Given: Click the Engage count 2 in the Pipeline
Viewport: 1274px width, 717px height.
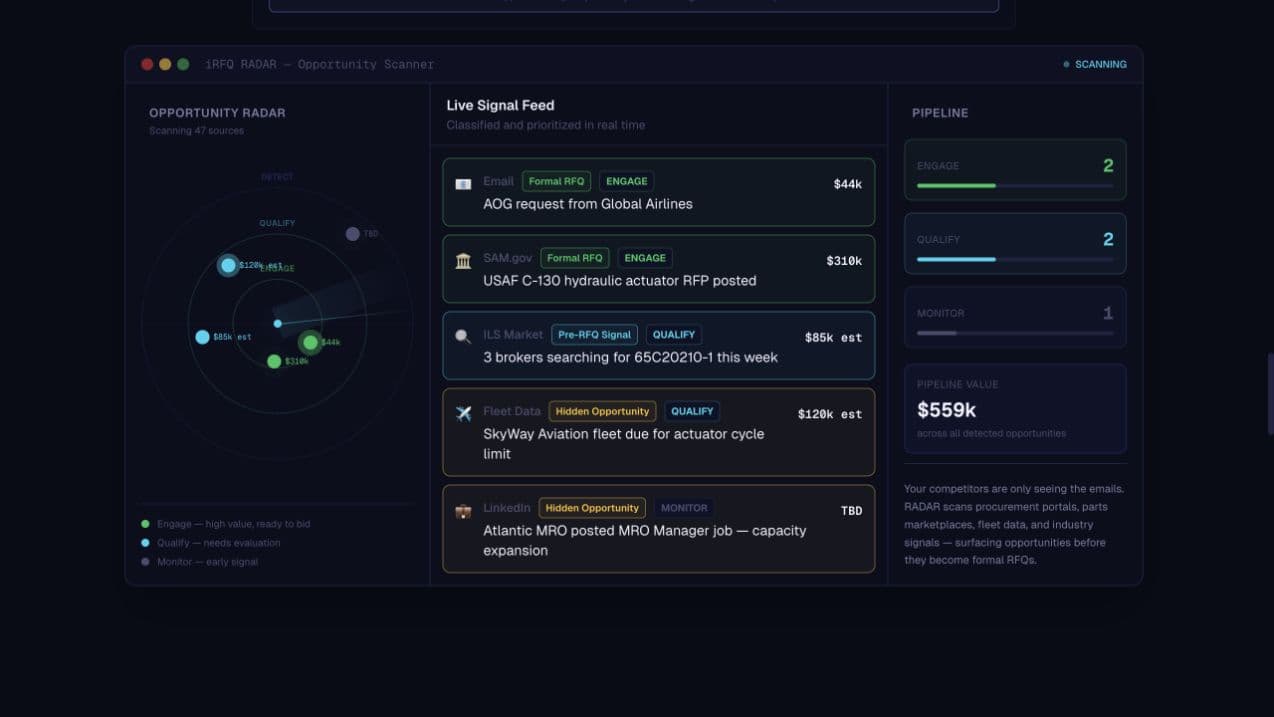Looking at the screenshot, I should [1108, 166].
